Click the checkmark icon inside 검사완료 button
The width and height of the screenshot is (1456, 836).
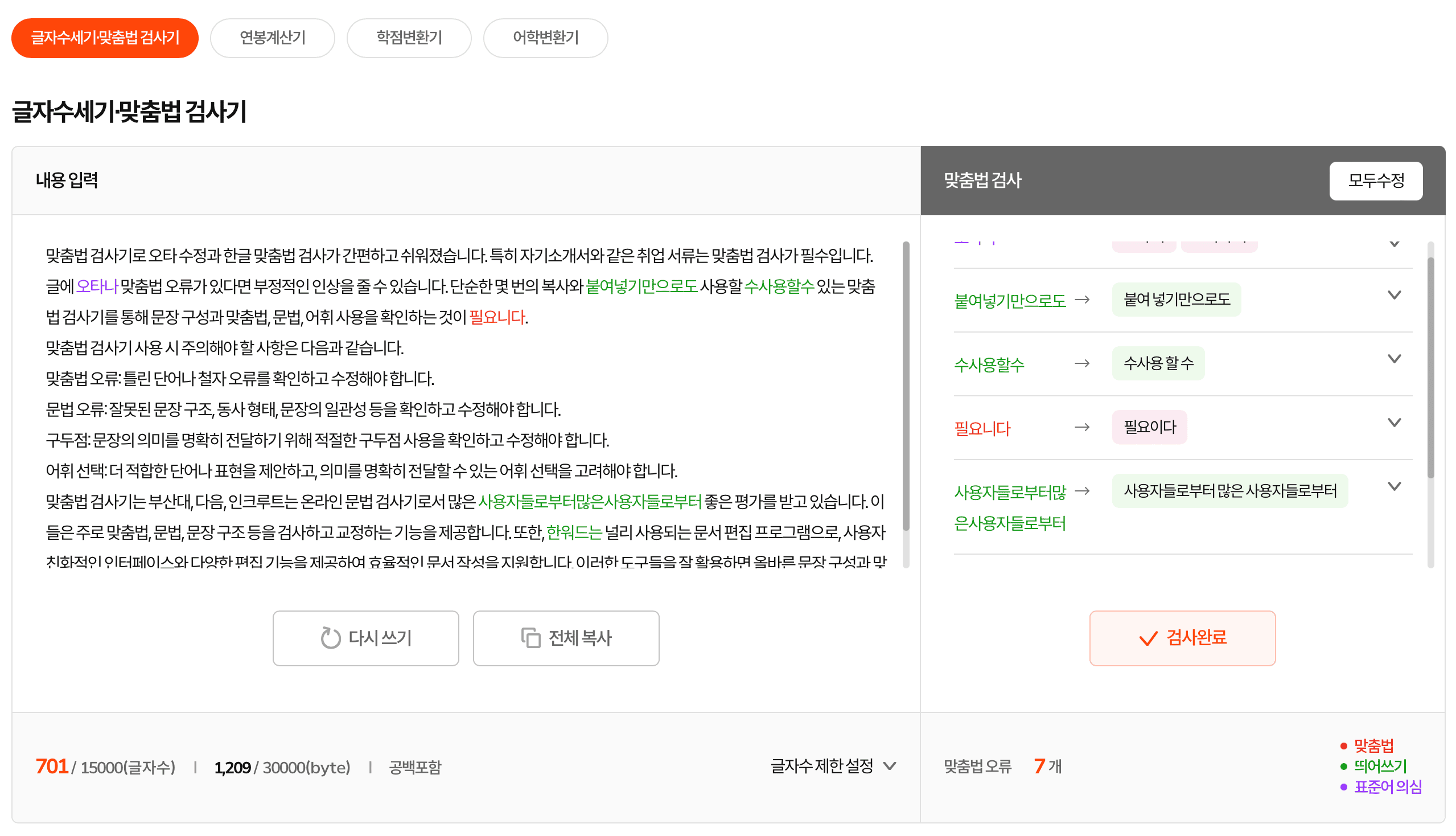click(1150, 637)
